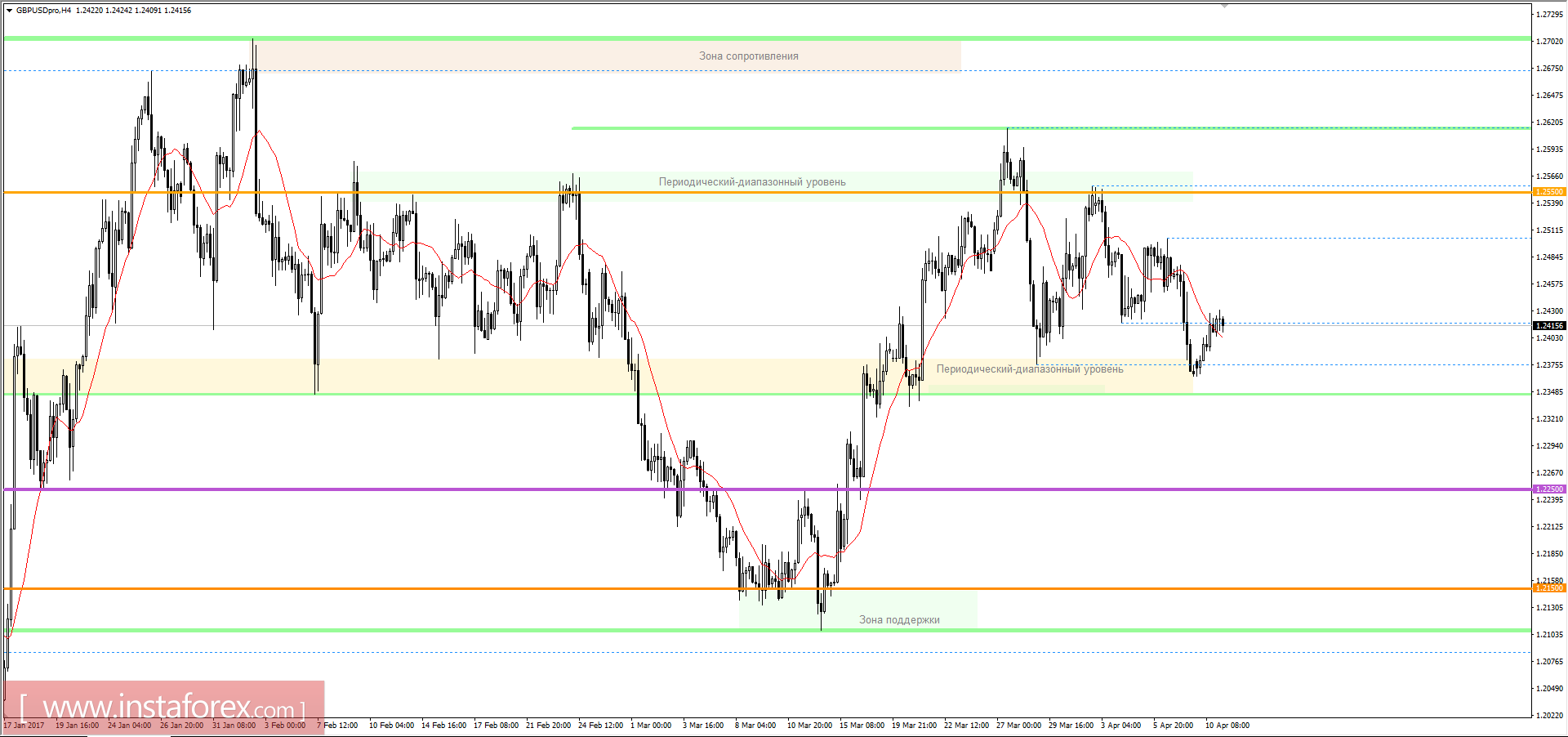Click the GBPUSDpro,H4 chart title text
This screenshot has width=1568, height=737.
tap(43, 11)
